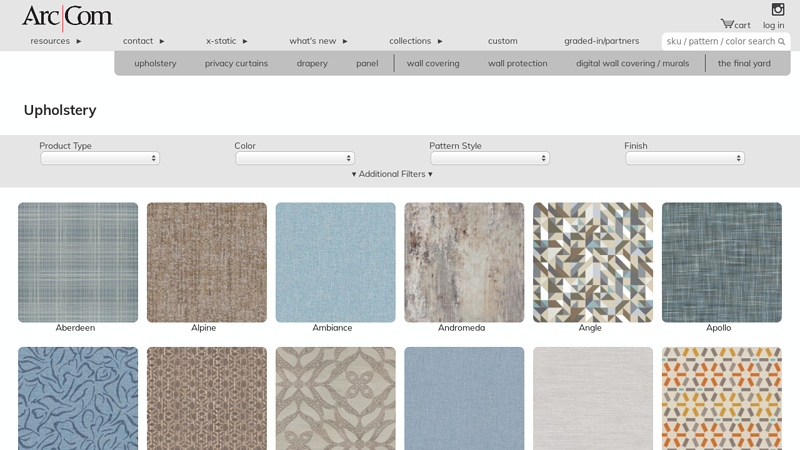
Task: Expand the resources menu
Action: tap(56, 41)
